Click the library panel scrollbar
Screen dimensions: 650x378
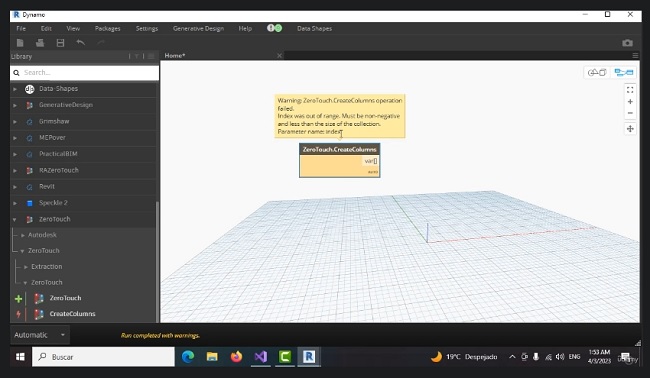(x=157, y=261)
